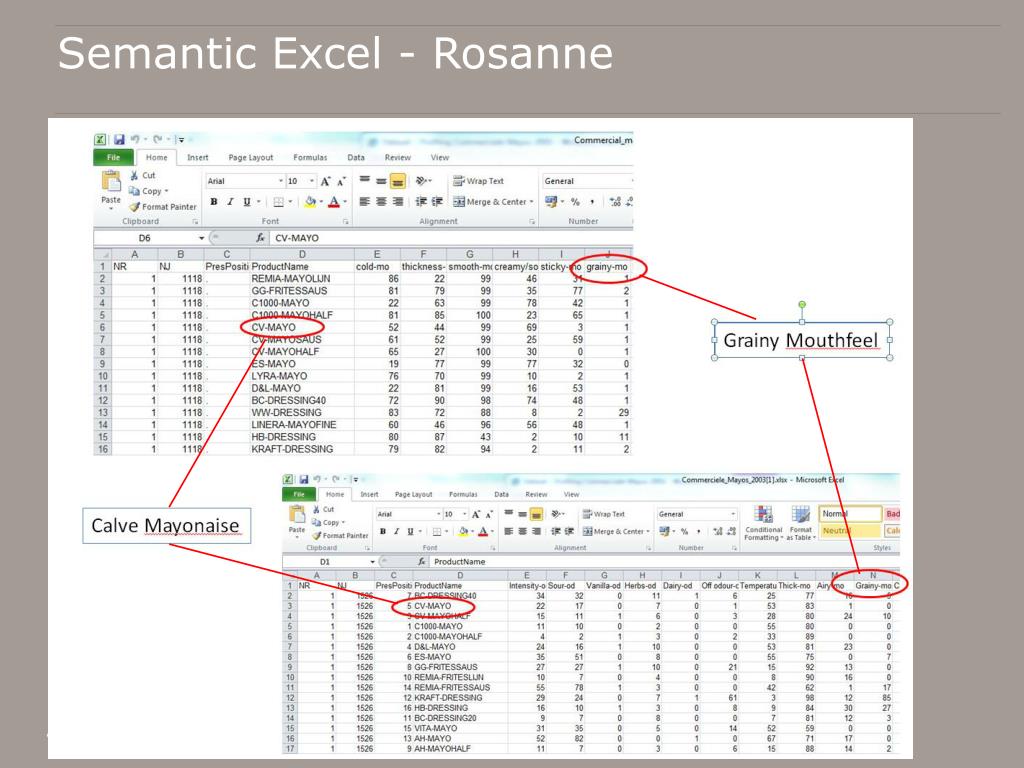Select column N header in lower Excel sheet

[873, 575]
